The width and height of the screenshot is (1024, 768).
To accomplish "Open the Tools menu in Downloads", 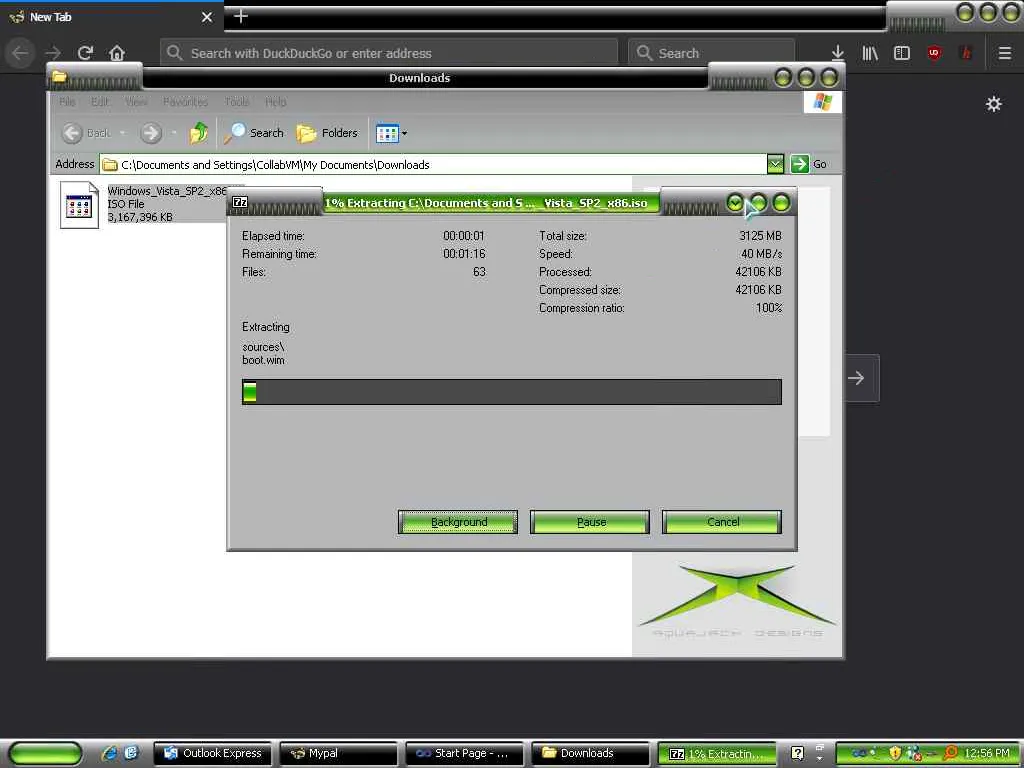I will pyautogui.click(x=237, y=102).
